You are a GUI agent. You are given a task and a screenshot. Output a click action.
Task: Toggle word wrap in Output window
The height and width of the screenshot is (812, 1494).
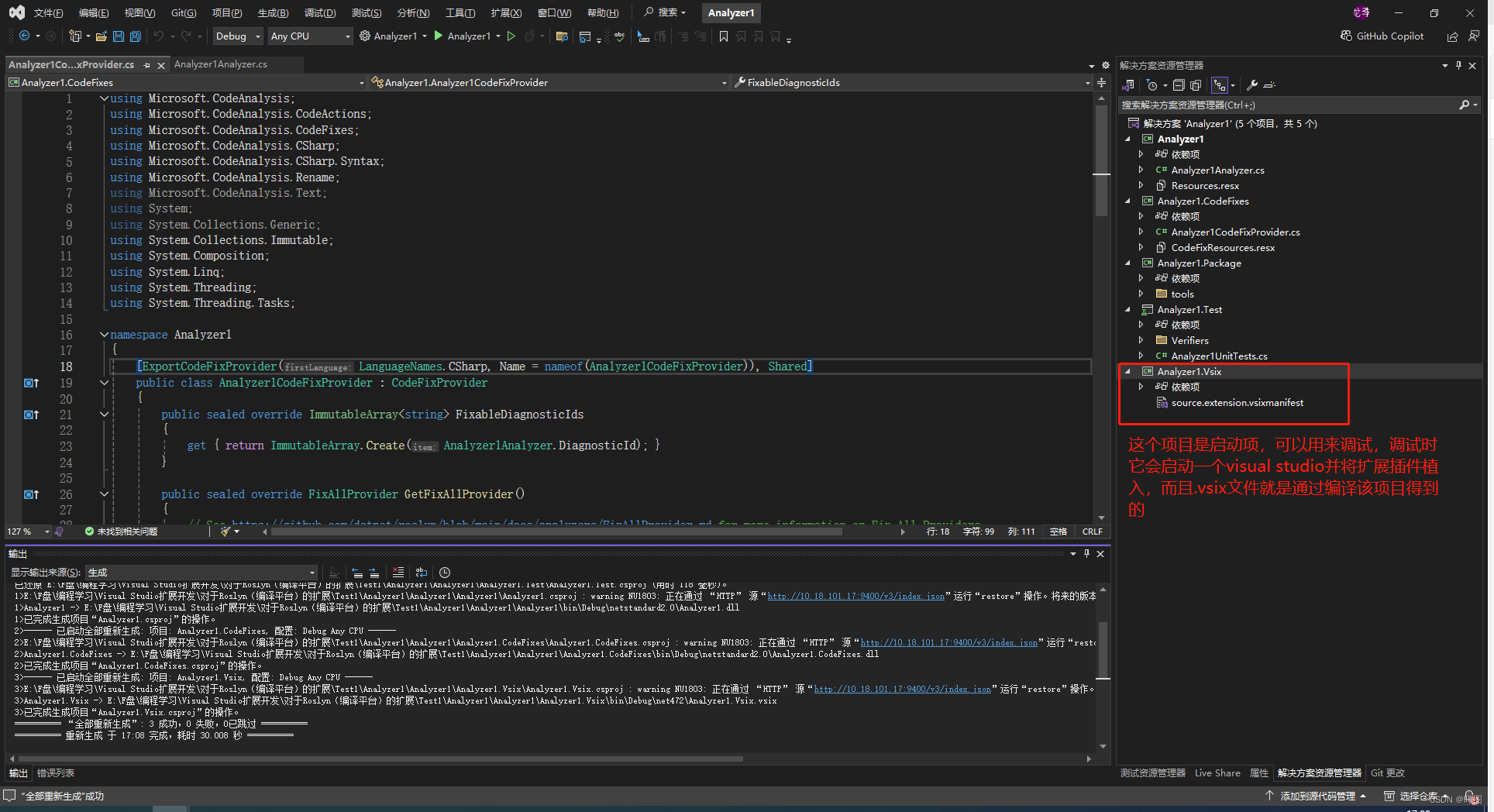[422, 572]
